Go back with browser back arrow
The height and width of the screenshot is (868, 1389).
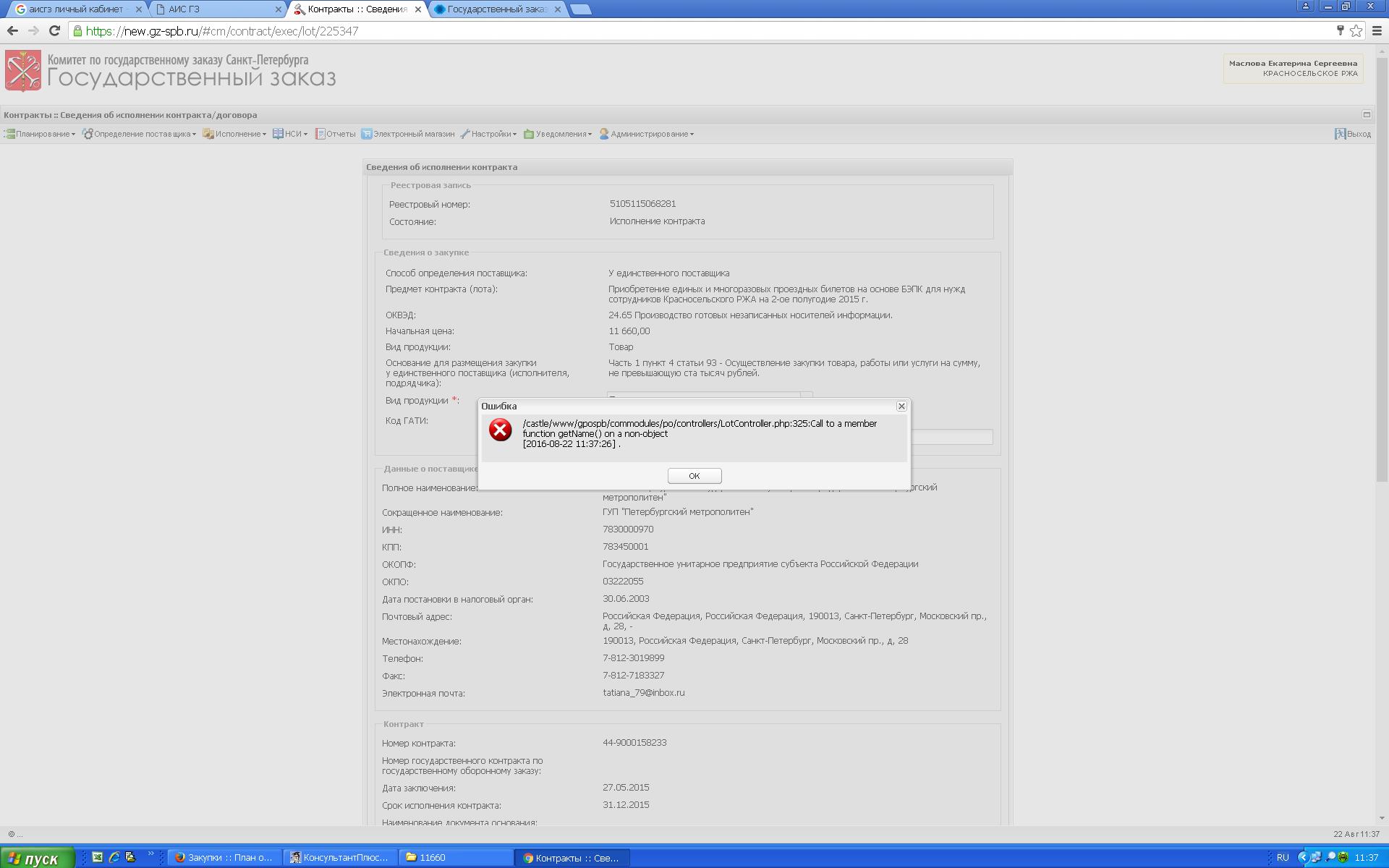12,30
